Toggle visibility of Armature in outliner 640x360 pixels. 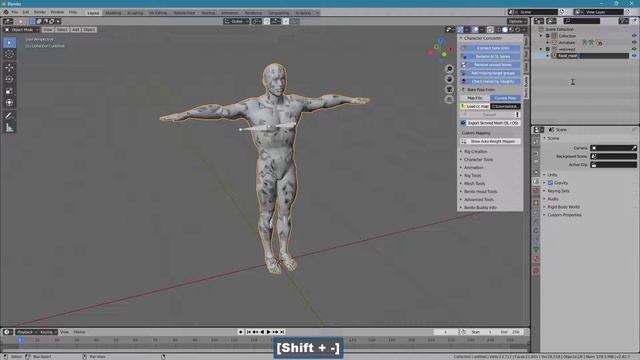coord(634,42)
